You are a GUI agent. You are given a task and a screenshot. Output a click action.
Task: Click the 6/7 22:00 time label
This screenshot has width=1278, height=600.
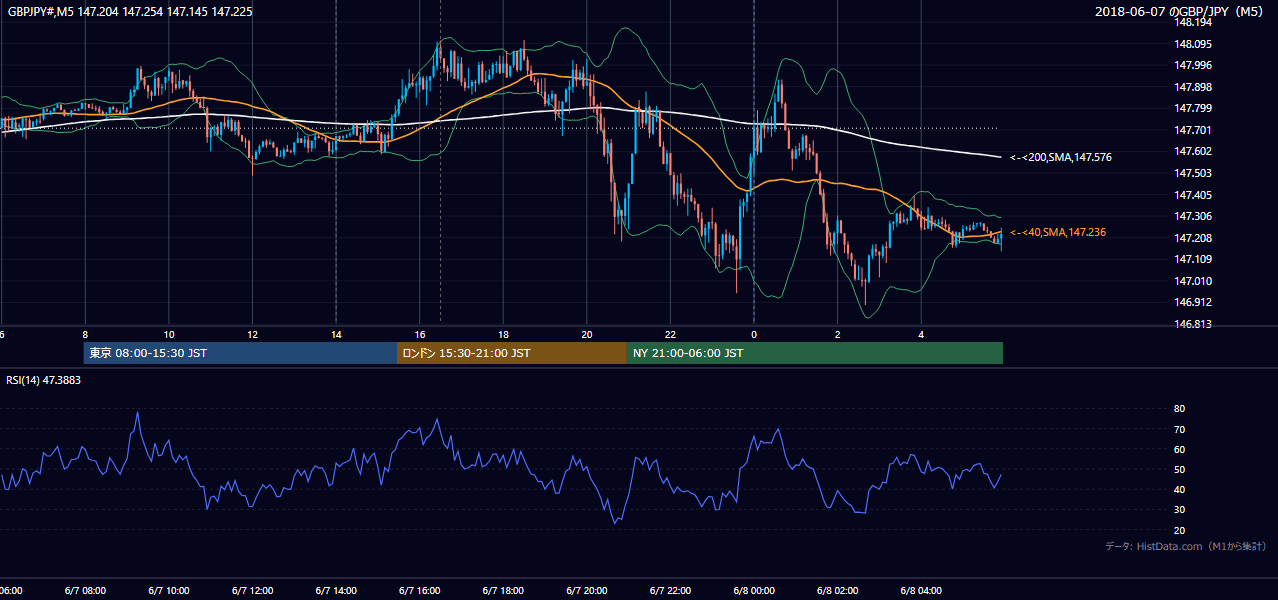click(x=670, y=591)
